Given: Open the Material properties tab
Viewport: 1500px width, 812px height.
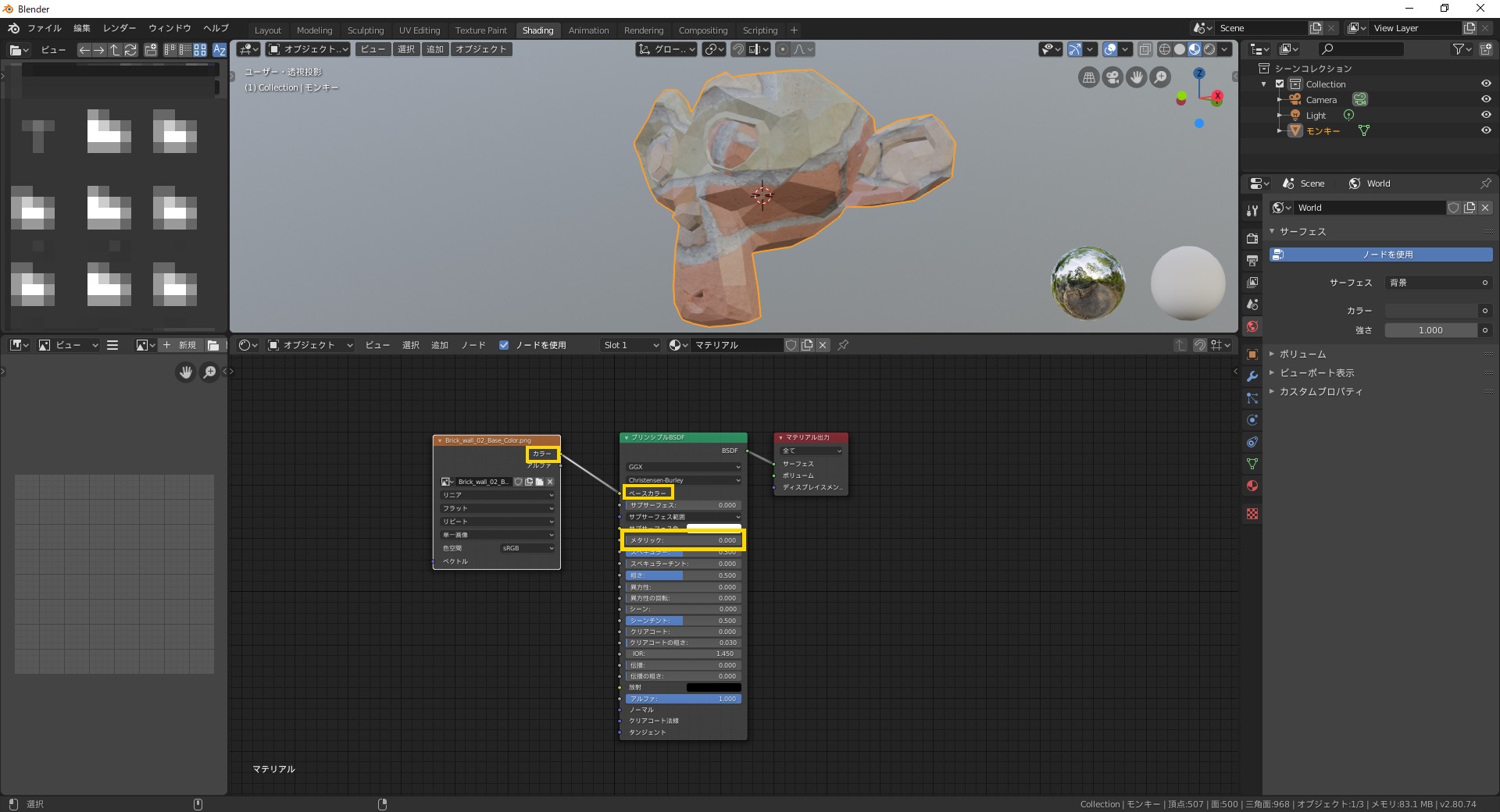Looking at the screenshot, I should click(x=1252, y=485).
